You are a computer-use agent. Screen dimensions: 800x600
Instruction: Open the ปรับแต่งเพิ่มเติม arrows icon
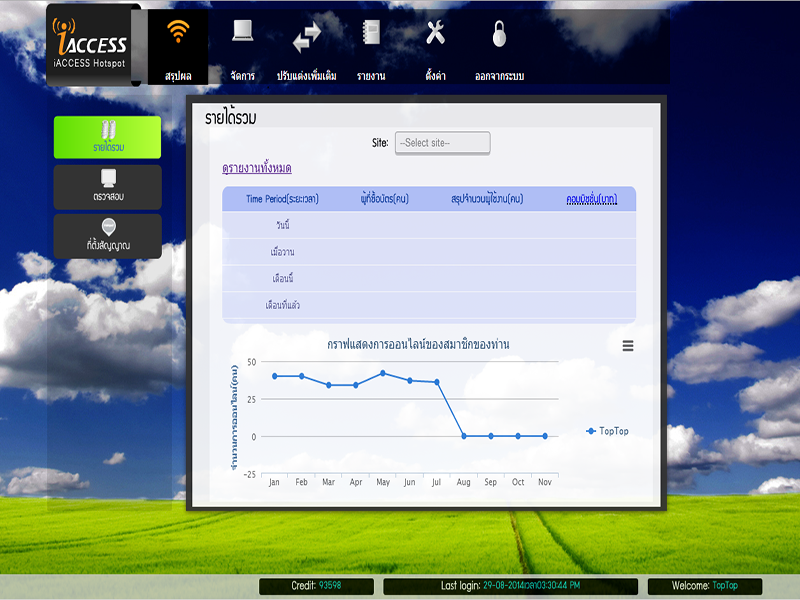[307, 37]
